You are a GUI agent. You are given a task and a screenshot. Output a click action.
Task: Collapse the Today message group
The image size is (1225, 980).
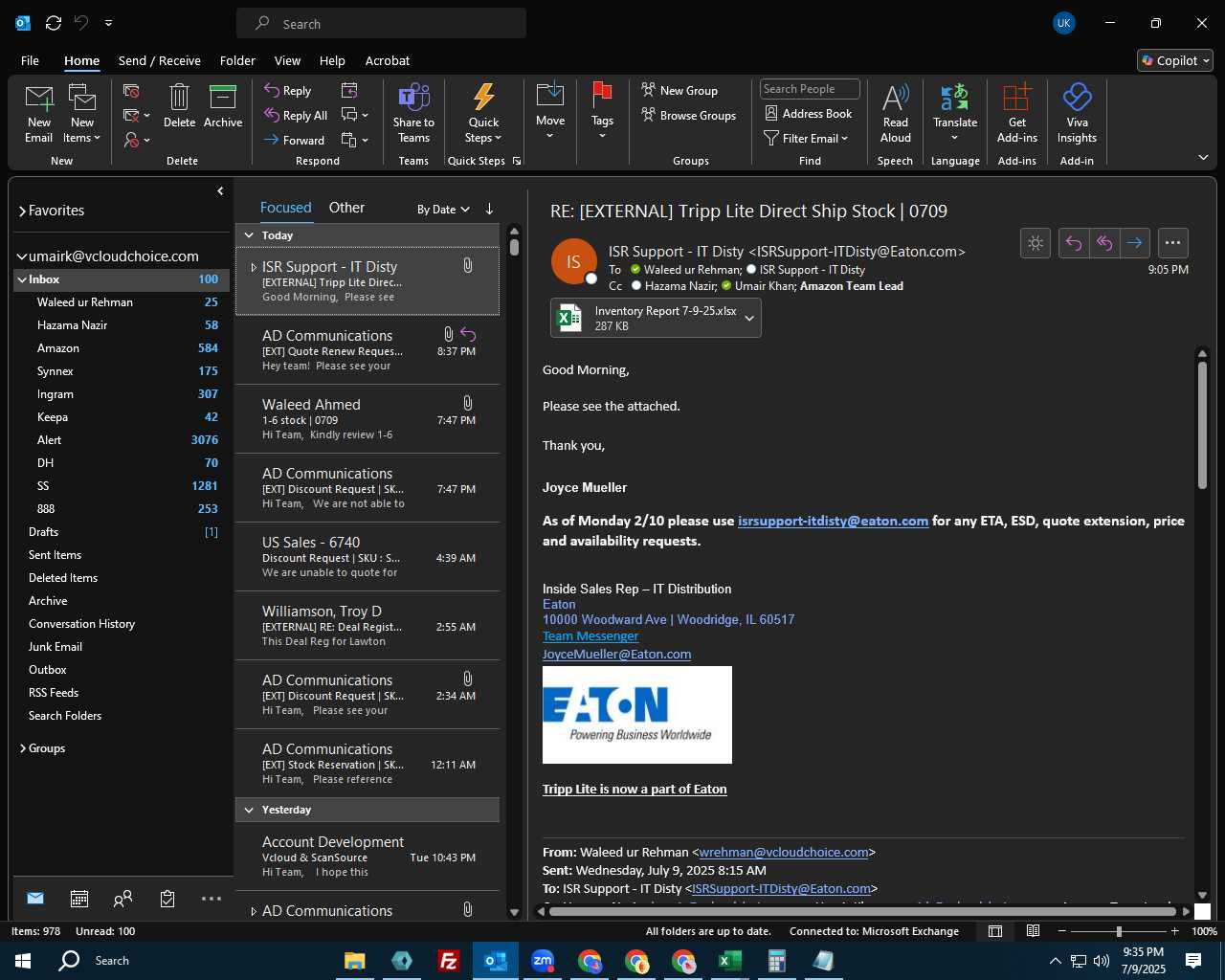click(249, 235)
